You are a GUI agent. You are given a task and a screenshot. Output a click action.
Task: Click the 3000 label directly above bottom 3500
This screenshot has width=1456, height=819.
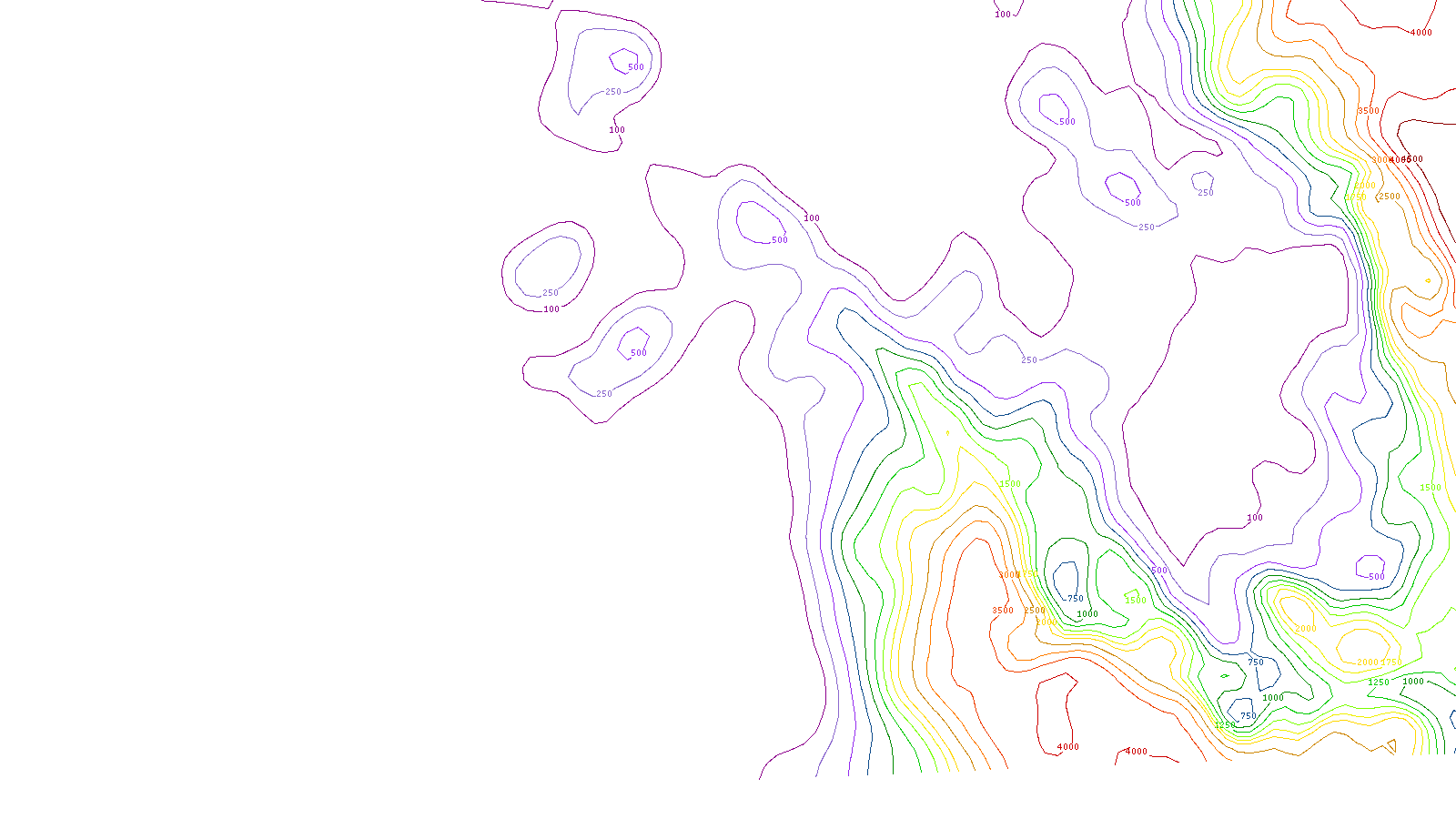point(1009,575)
